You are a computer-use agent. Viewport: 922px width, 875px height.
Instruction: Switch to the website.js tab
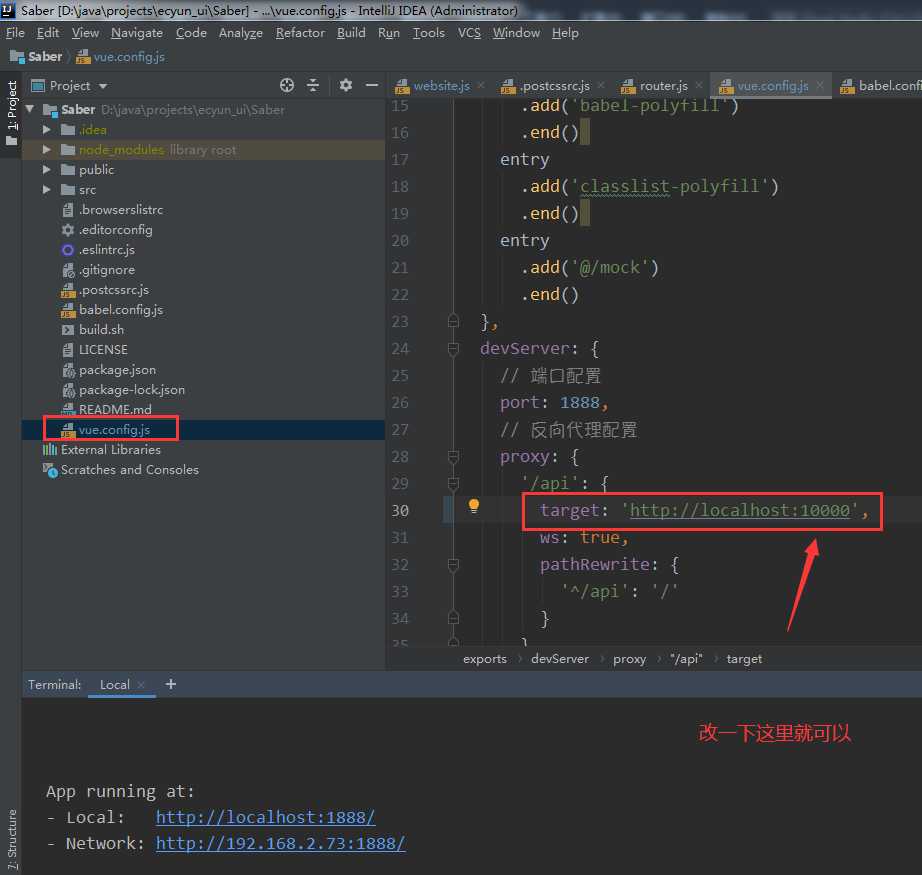tap(442, 86)
